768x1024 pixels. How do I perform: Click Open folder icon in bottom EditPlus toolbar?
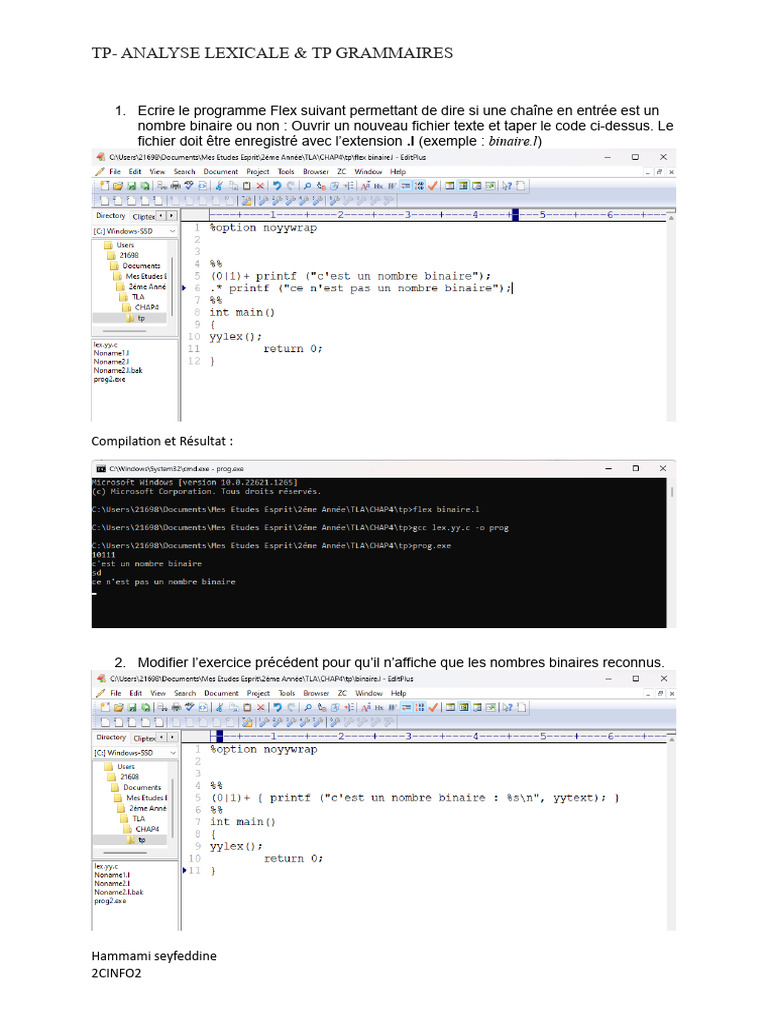pos(118,707)
